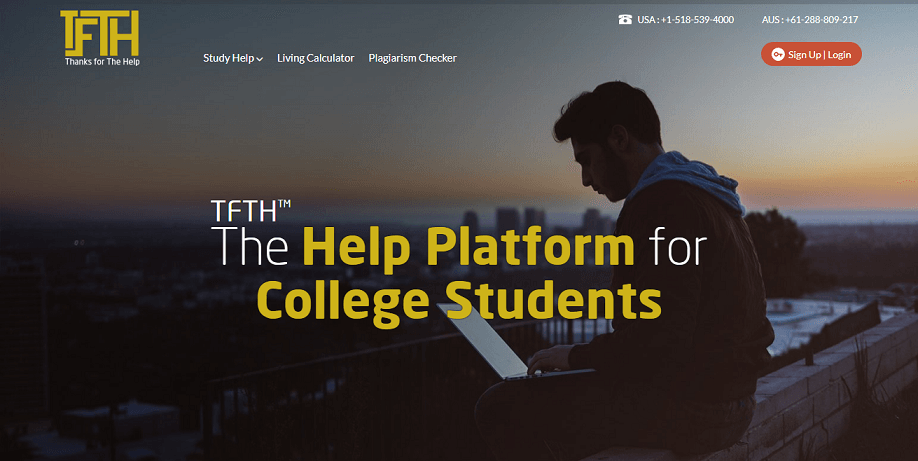The height and width of the screenshot is (461, 918).
Task: Open the Living Calculator page
Action: click(316, 58)
